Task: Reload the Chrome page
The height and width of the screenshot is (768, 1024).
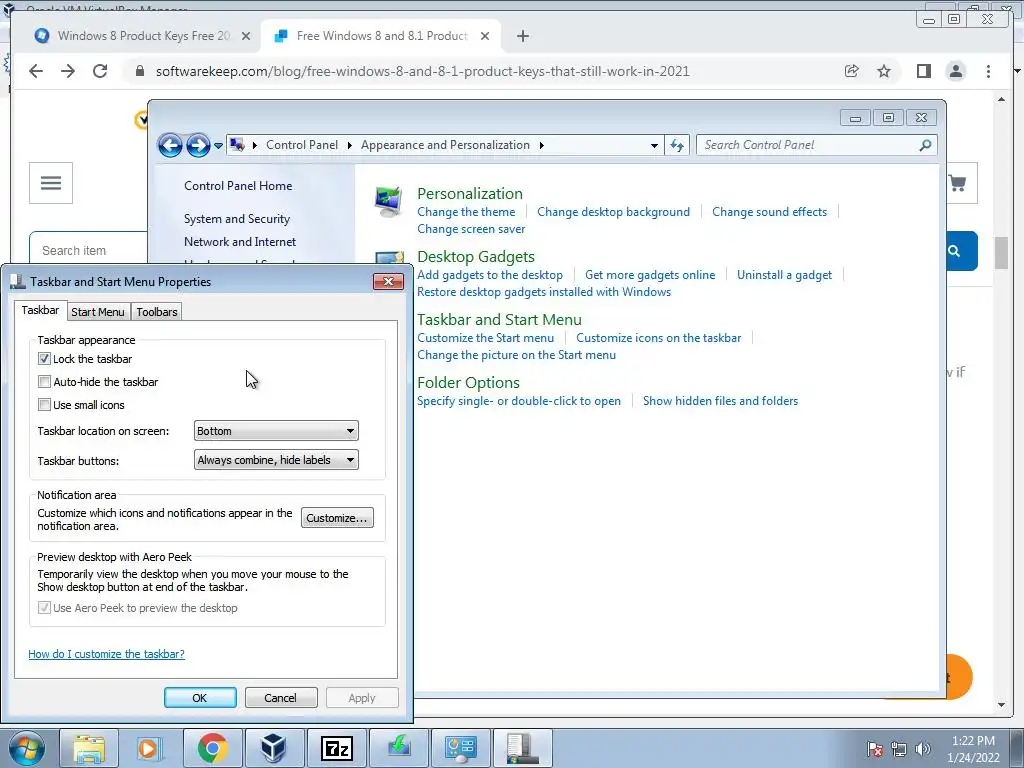Action: [100, 71]
